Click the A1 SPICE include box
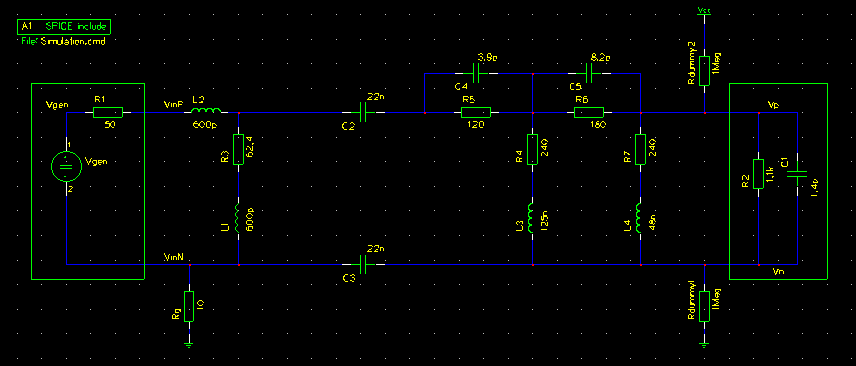 point(64,26)
